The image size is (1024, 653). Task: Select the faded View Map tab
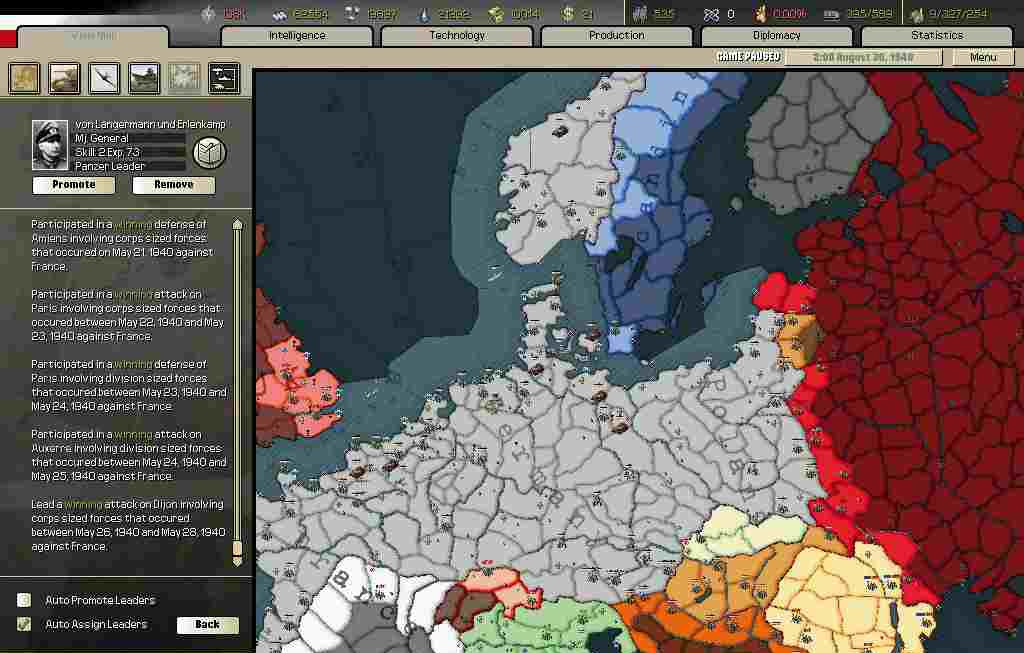pyautogui.click(x=93, y=36)
